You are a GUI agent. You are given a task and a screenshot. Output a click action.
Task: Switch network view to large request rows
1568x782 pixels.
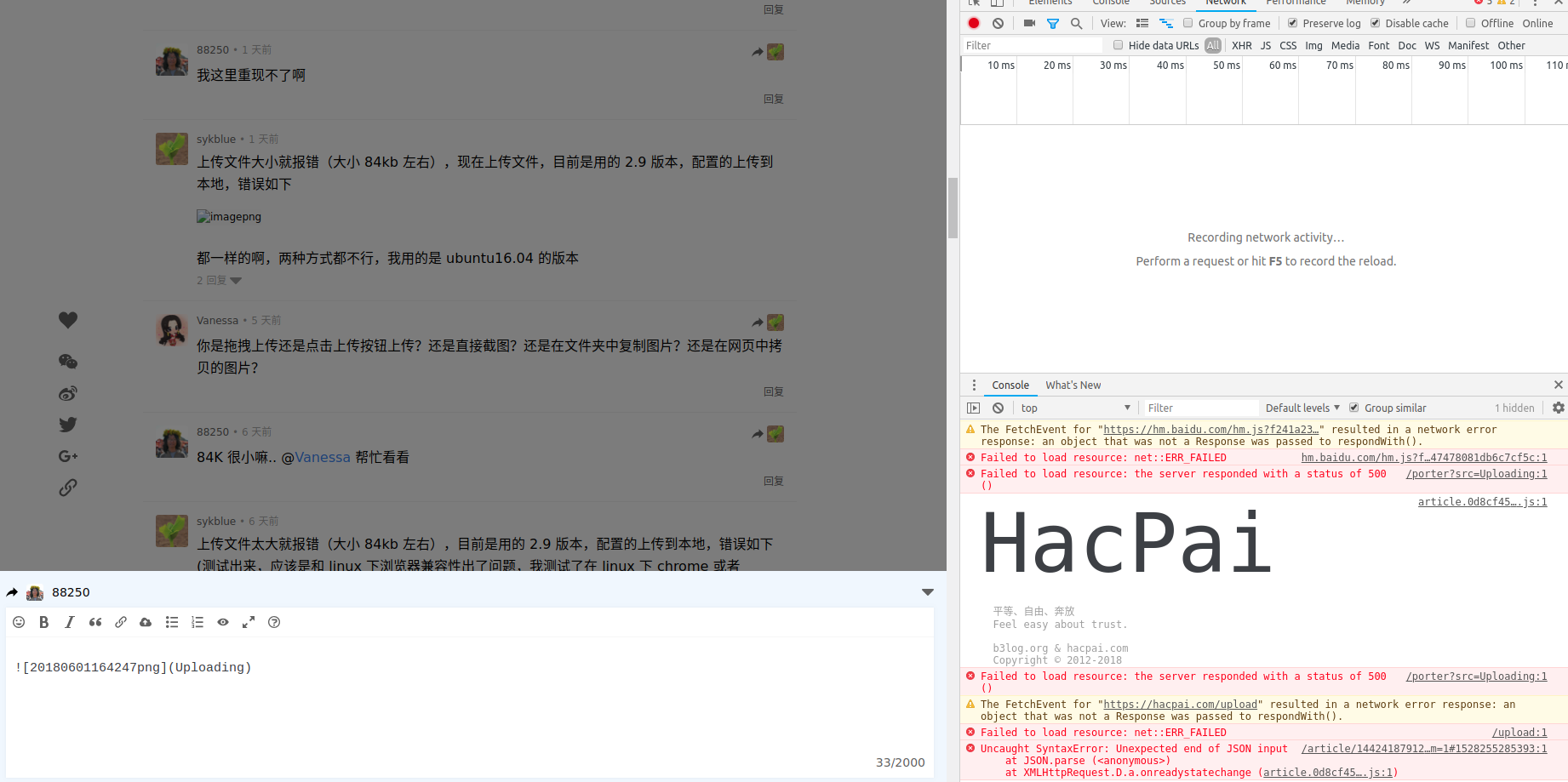[x=1142, y=23]
